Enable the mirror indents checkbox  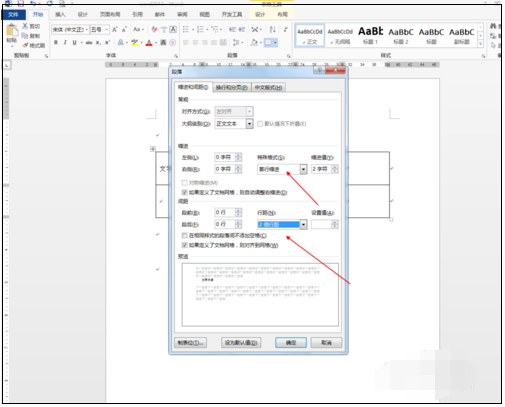coord(184,183)
